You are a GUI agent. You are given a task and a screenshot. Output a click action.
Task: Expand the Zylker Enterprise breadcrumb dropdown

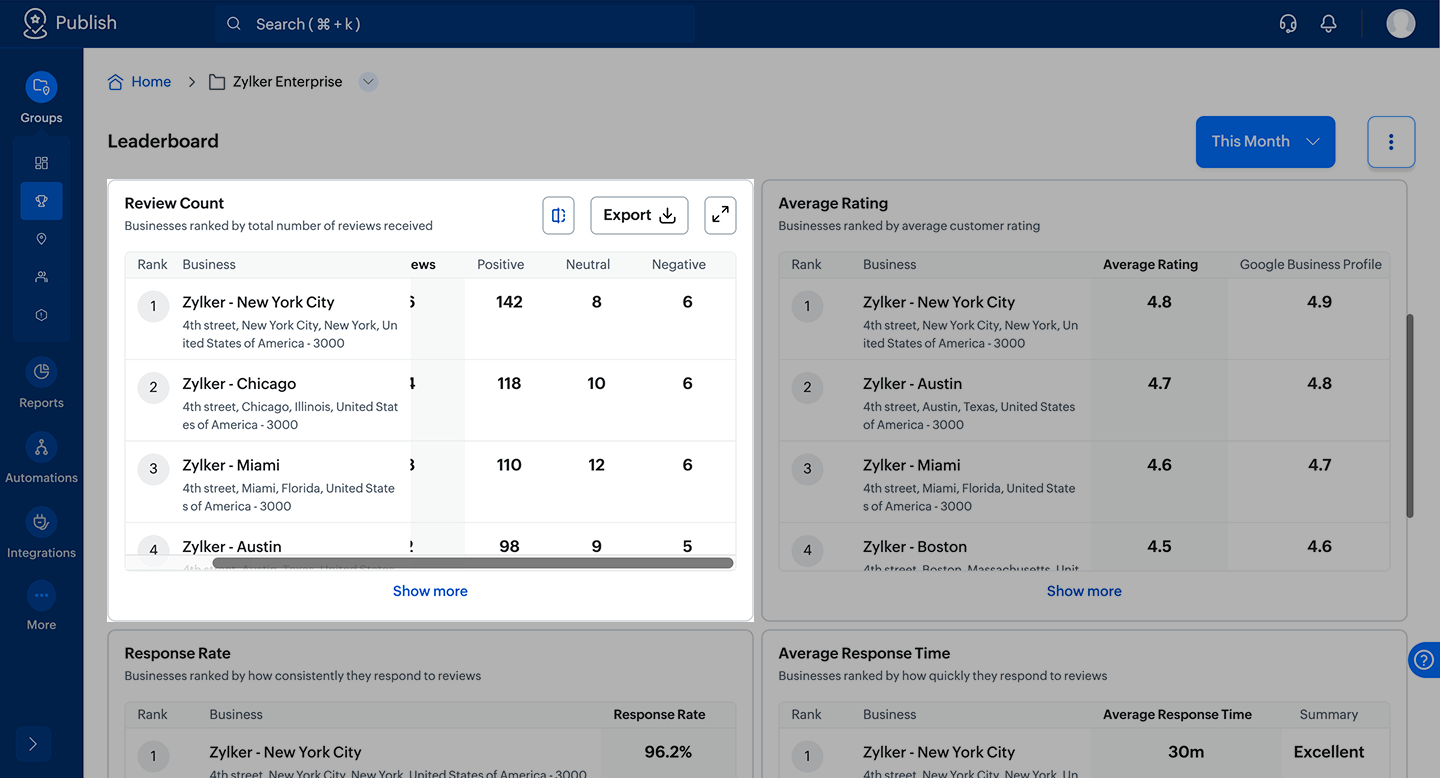[368, 82]
